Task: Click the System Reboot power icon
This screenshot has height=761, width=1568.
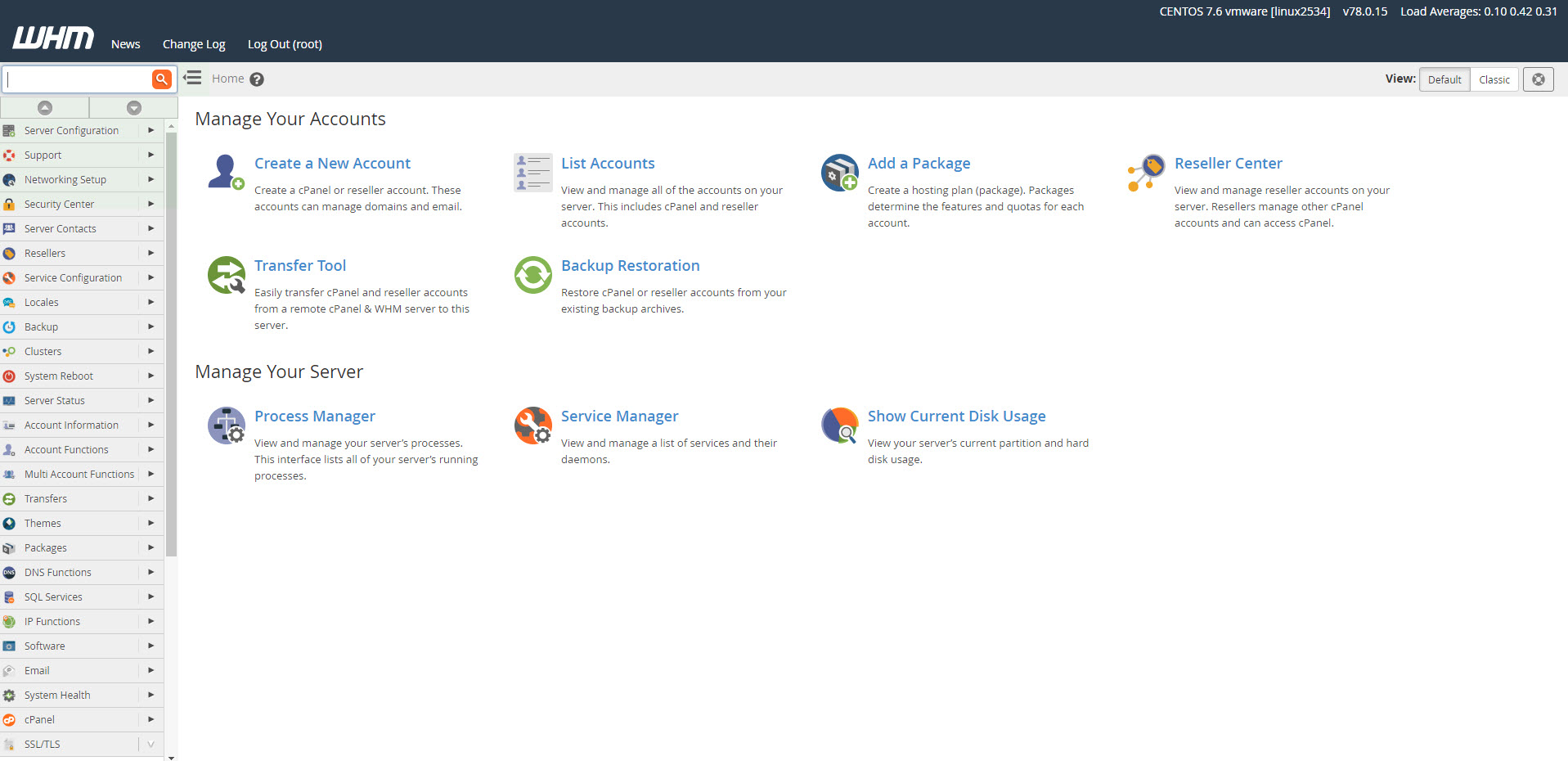Action: [9, 376]
